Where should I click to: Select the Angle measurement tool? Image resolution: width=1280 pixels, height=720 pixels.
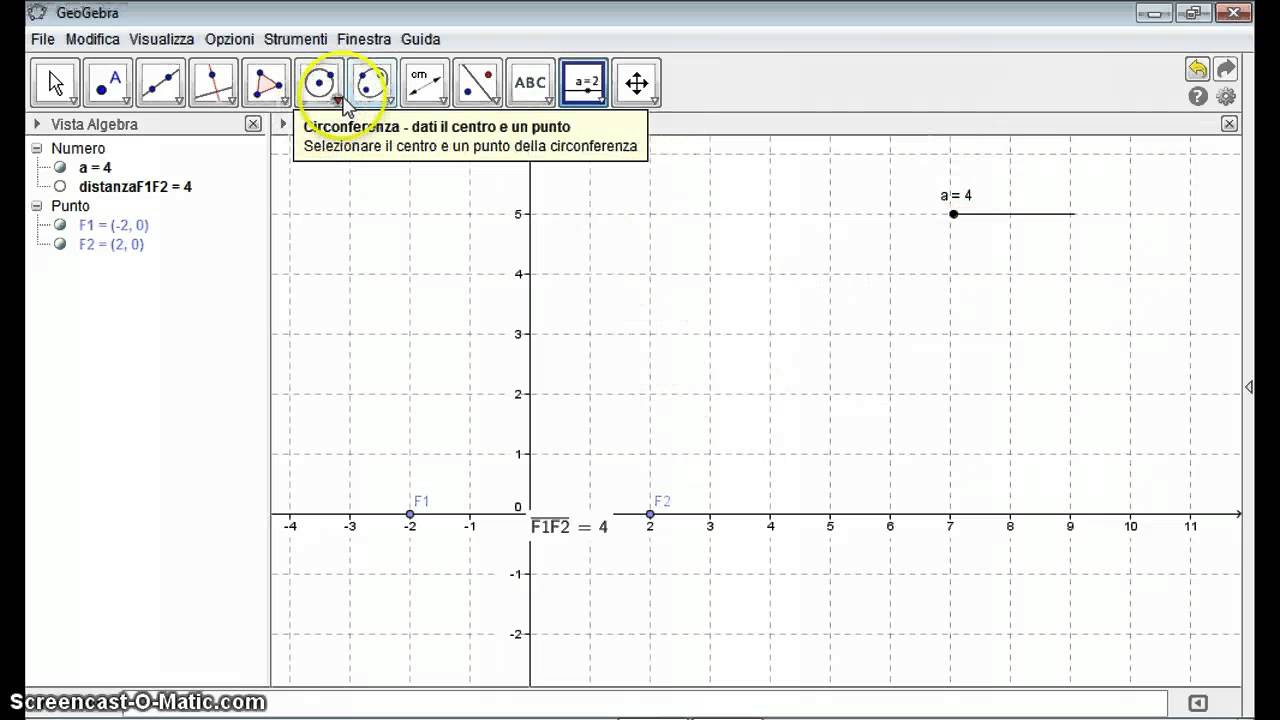424,83
